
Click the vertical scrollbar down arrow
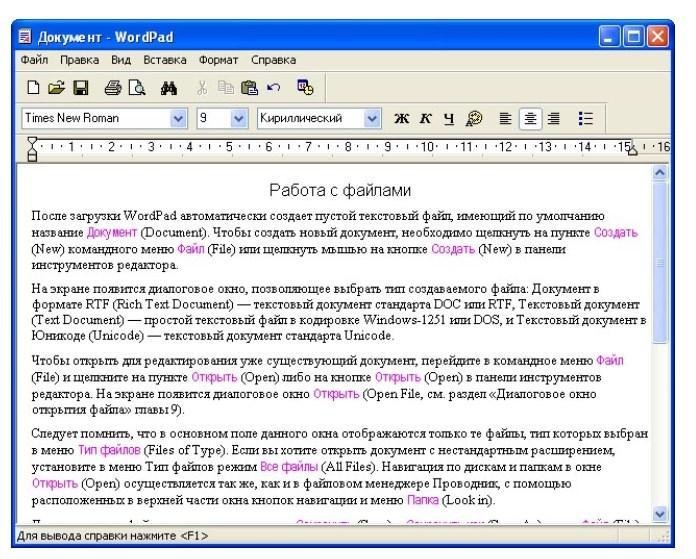[660, 514]
